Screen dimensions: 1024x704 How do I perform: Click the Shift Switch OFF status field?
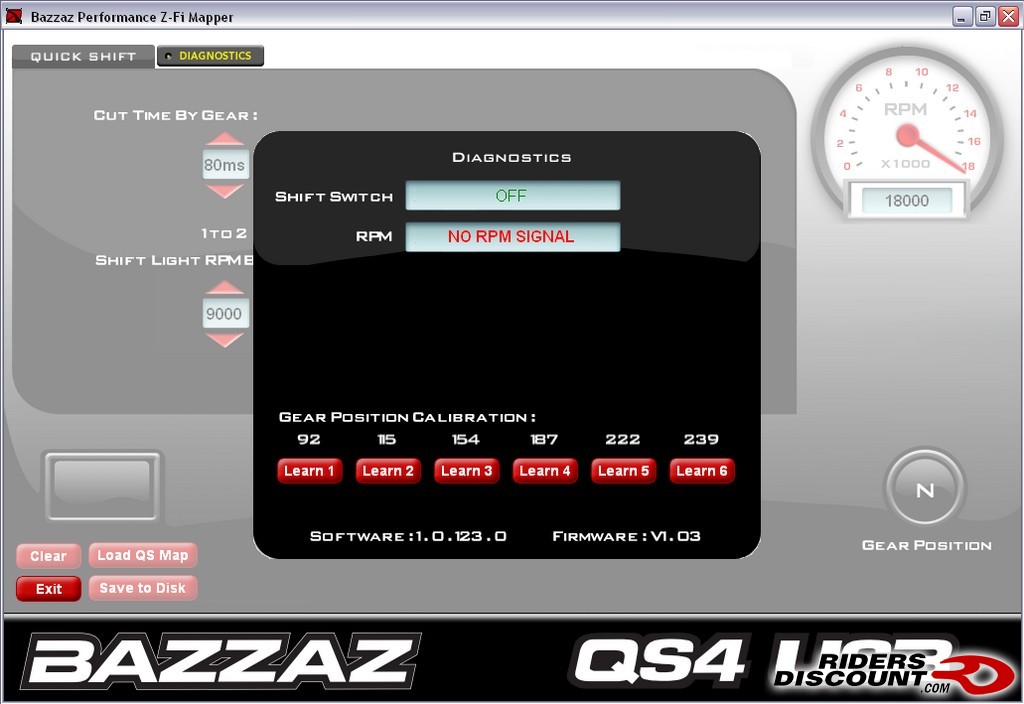coord(513,196)
